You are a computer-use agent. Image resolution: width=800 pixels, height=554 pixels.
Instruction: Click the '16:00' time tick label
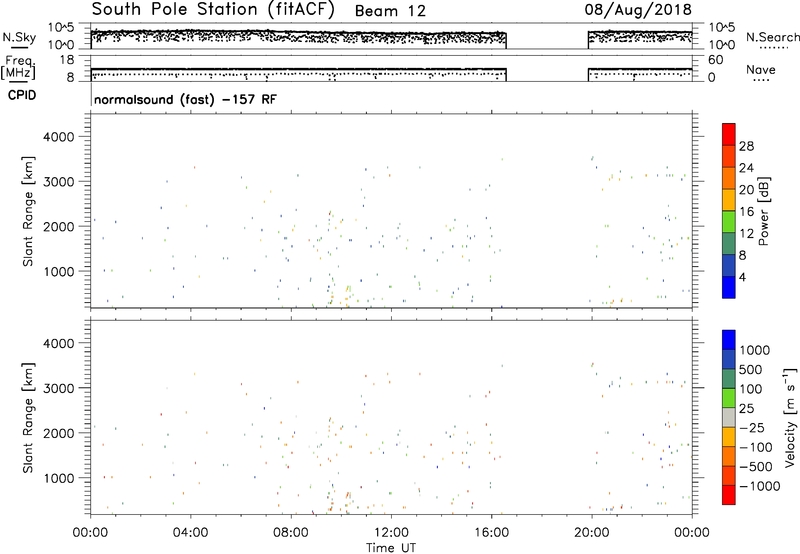(x=491, y=533)
